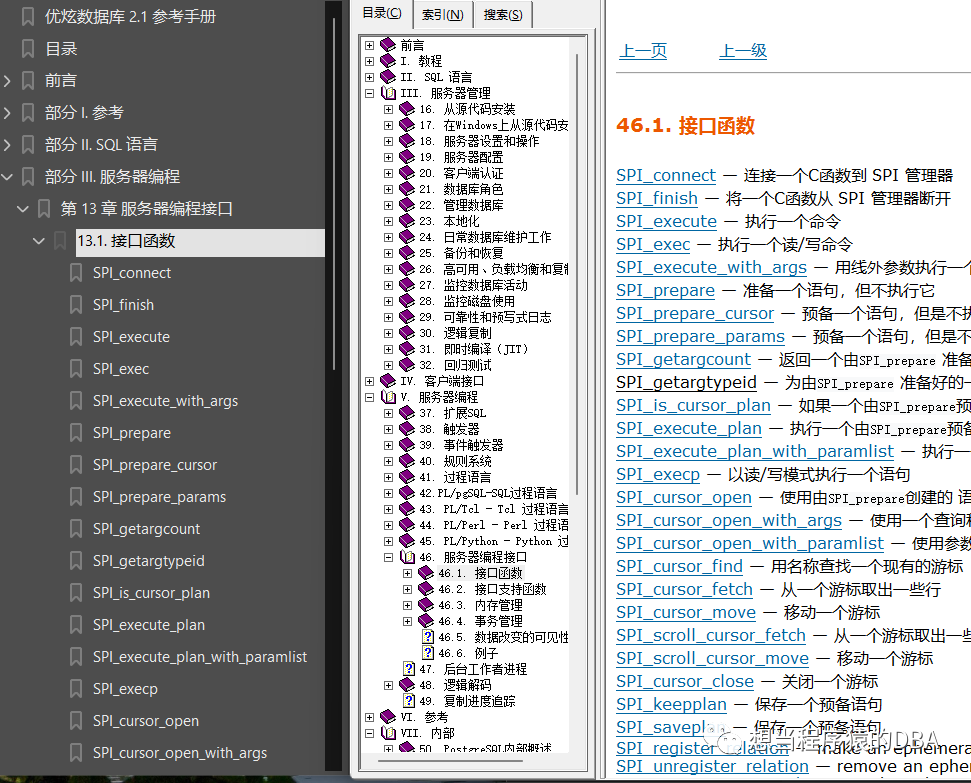Click the open book icon for III. 服务器管理
Screen dimensions: 971x783
pyautogui.click(x=388, y=93)
